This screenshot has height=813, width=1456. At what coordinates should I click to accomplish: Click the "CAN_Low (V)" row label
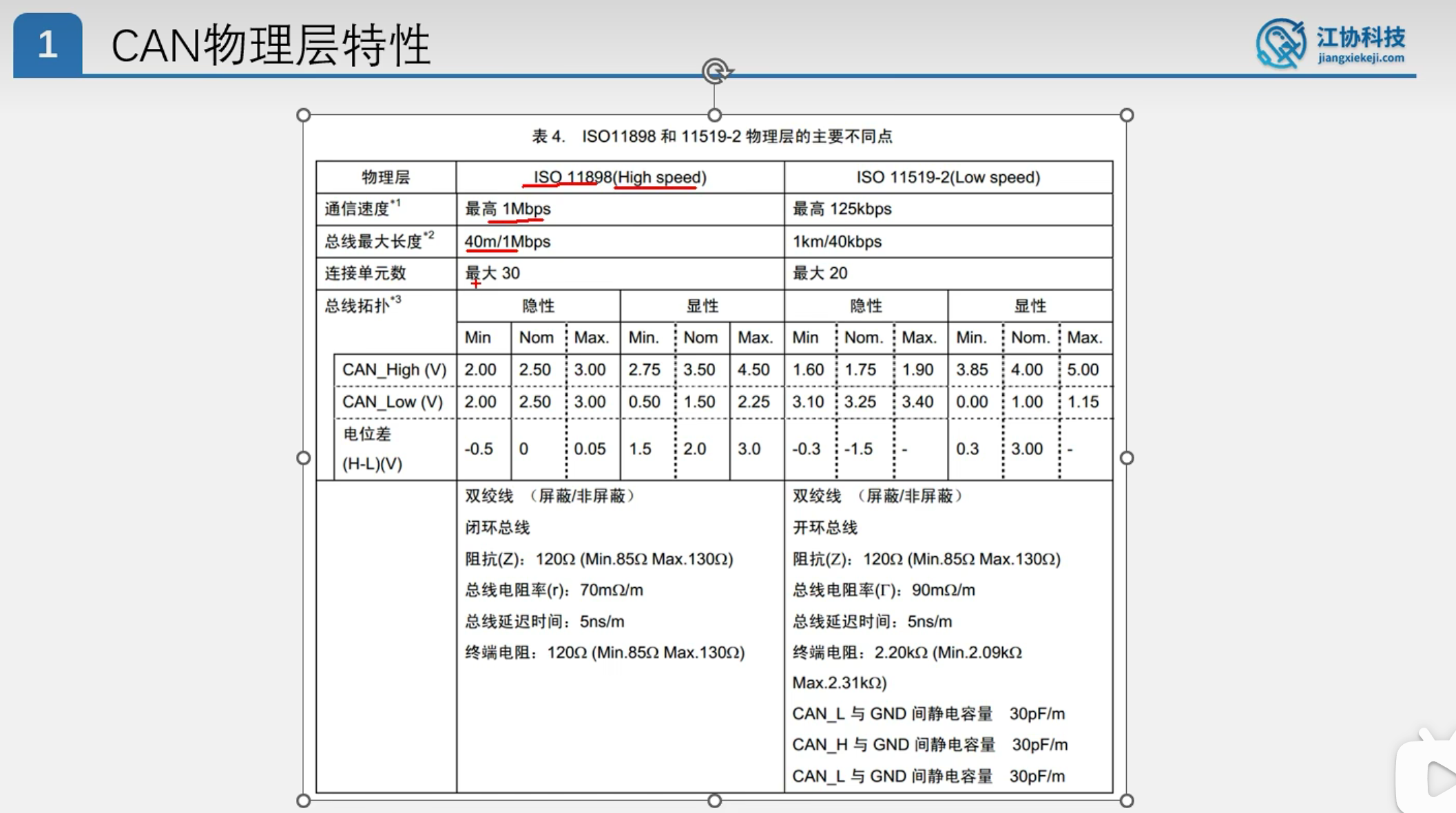click(x=393, y=402)
